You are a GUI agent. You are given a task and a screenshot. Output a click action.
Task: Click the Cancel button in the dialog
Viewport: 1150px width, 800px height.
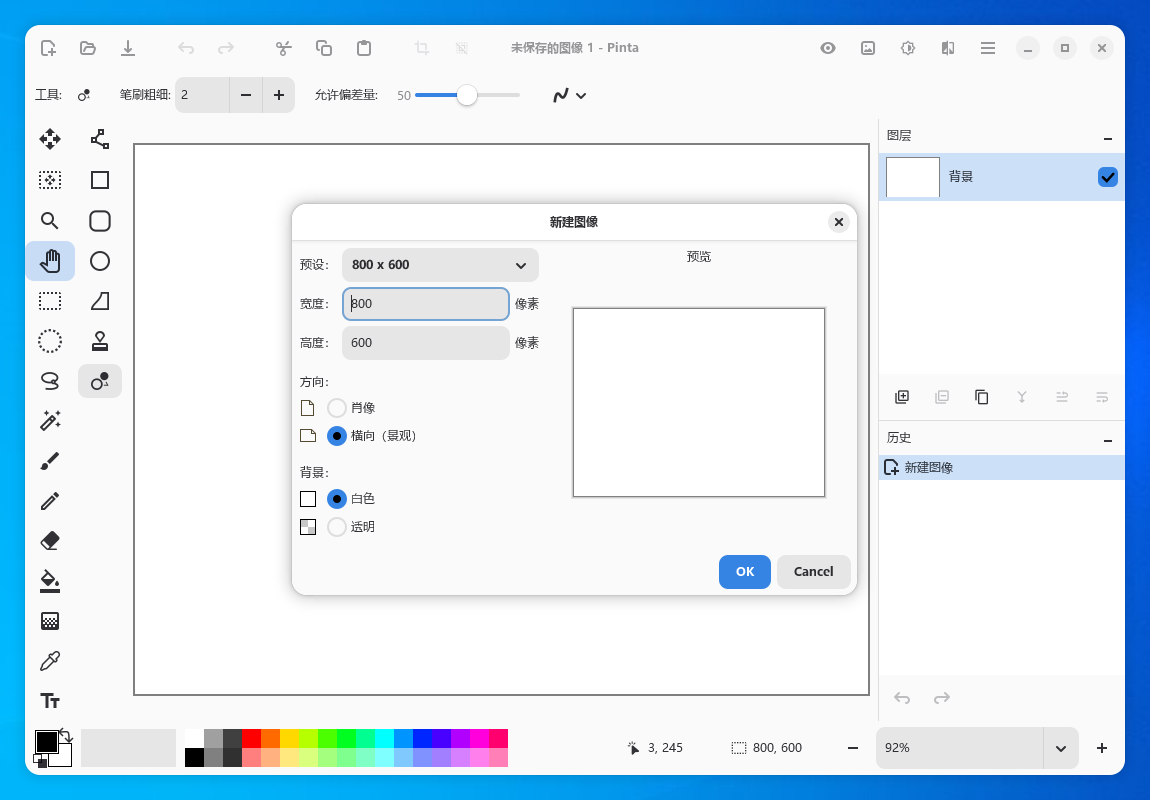click(x=813, y=571)
